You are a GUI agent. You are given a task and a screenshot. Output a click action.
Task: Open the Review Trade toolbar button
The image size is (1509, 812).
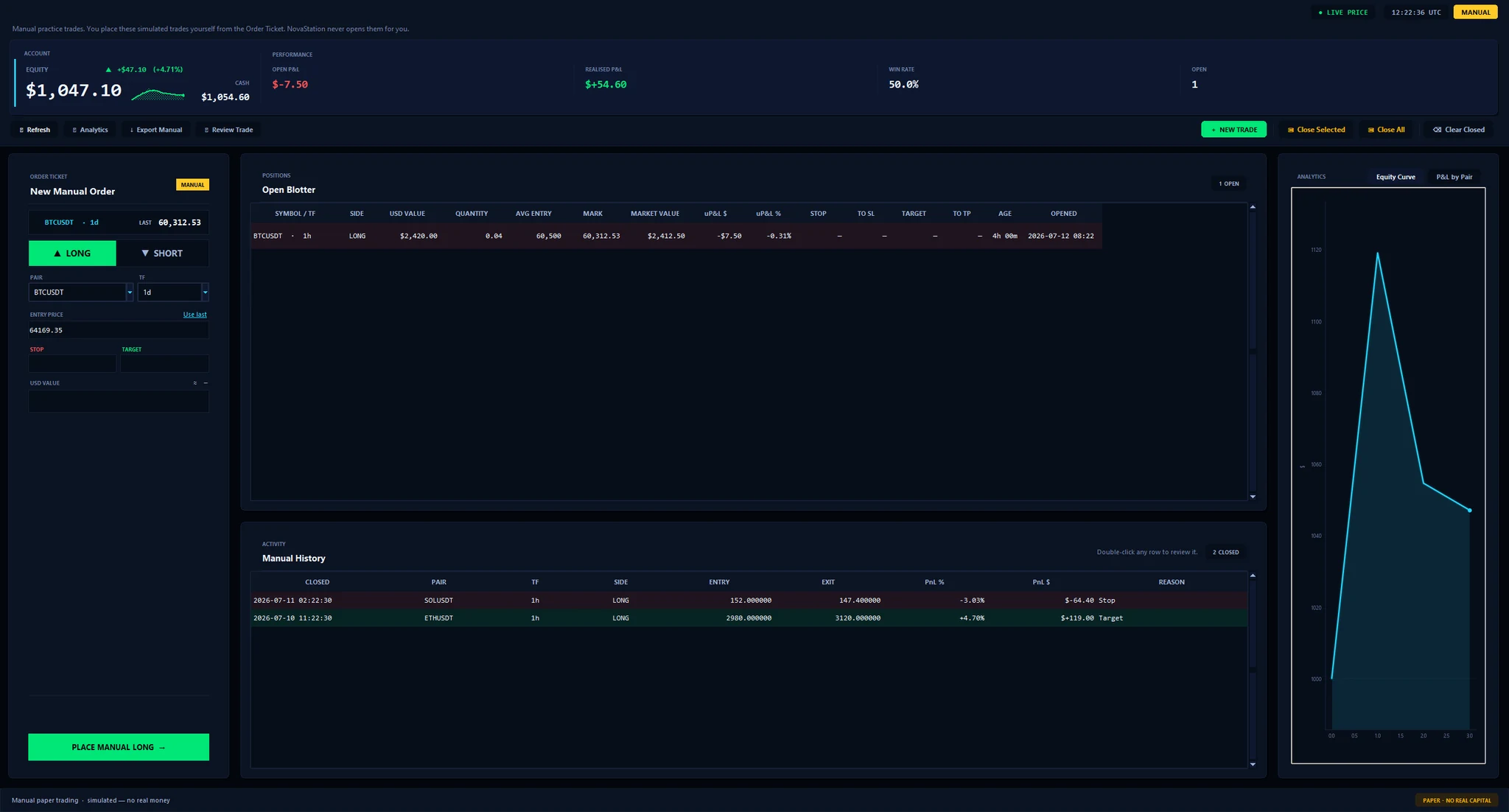point(228,130)
